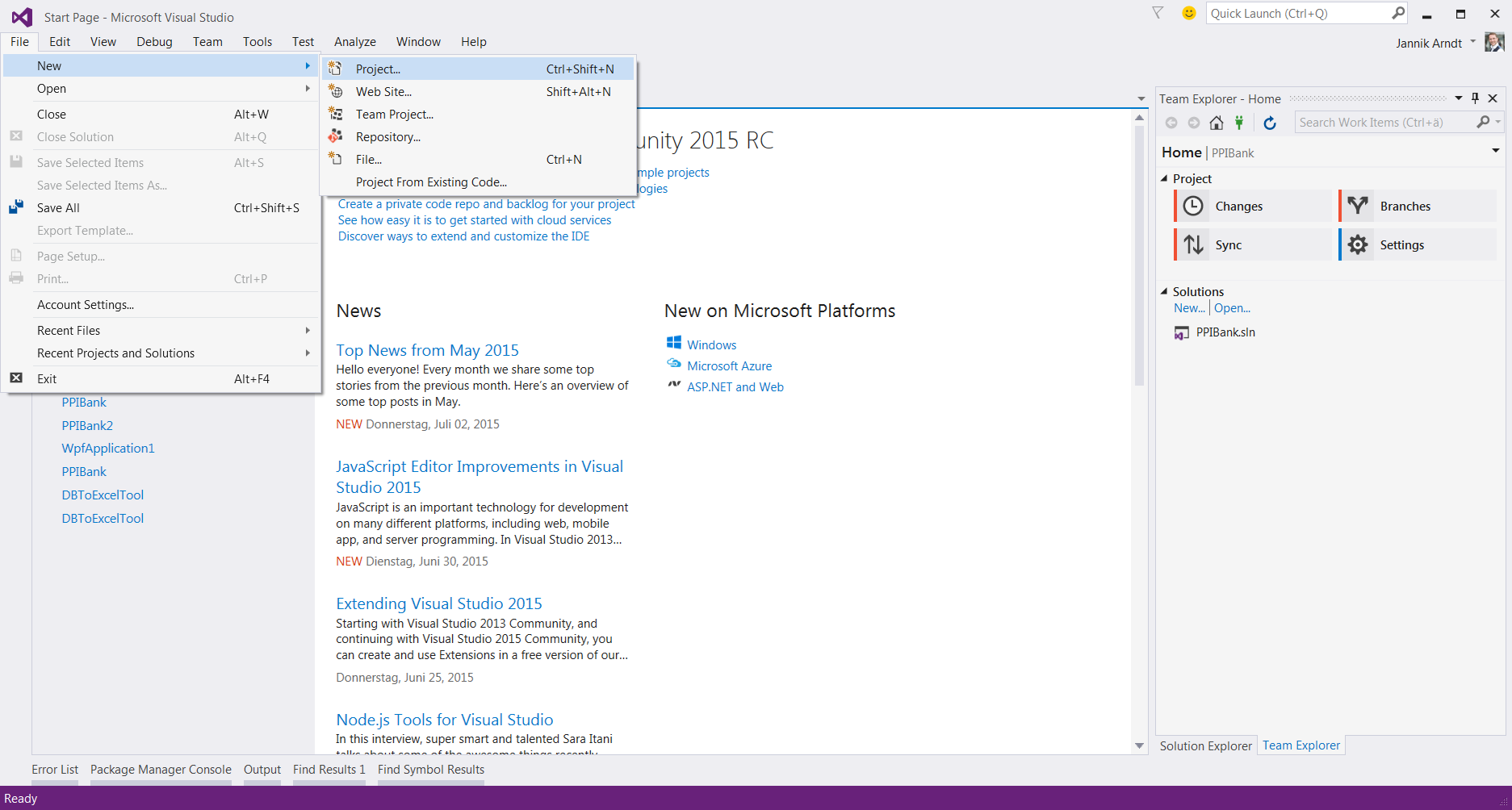Open the Error List tab
This screenshot has width=1512, height=810.
(x=55, y=770)
